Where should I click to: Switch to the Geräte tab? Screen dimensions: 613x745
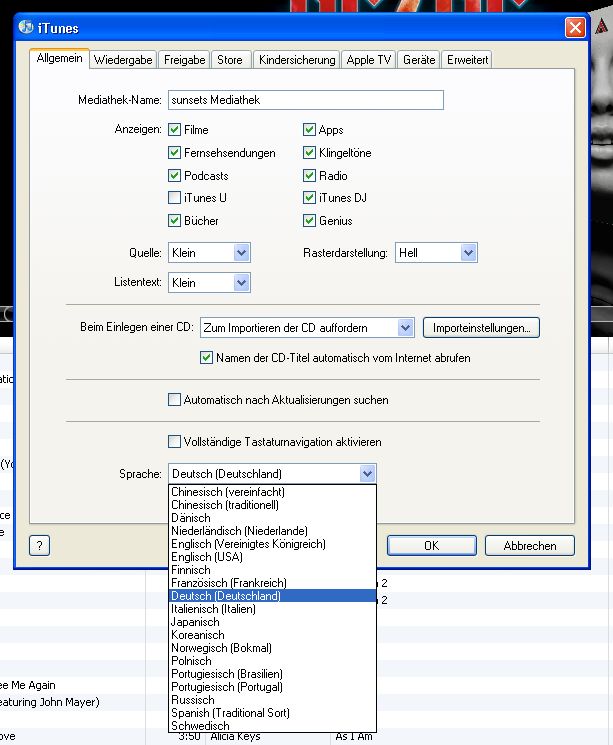tap(419, 60)
